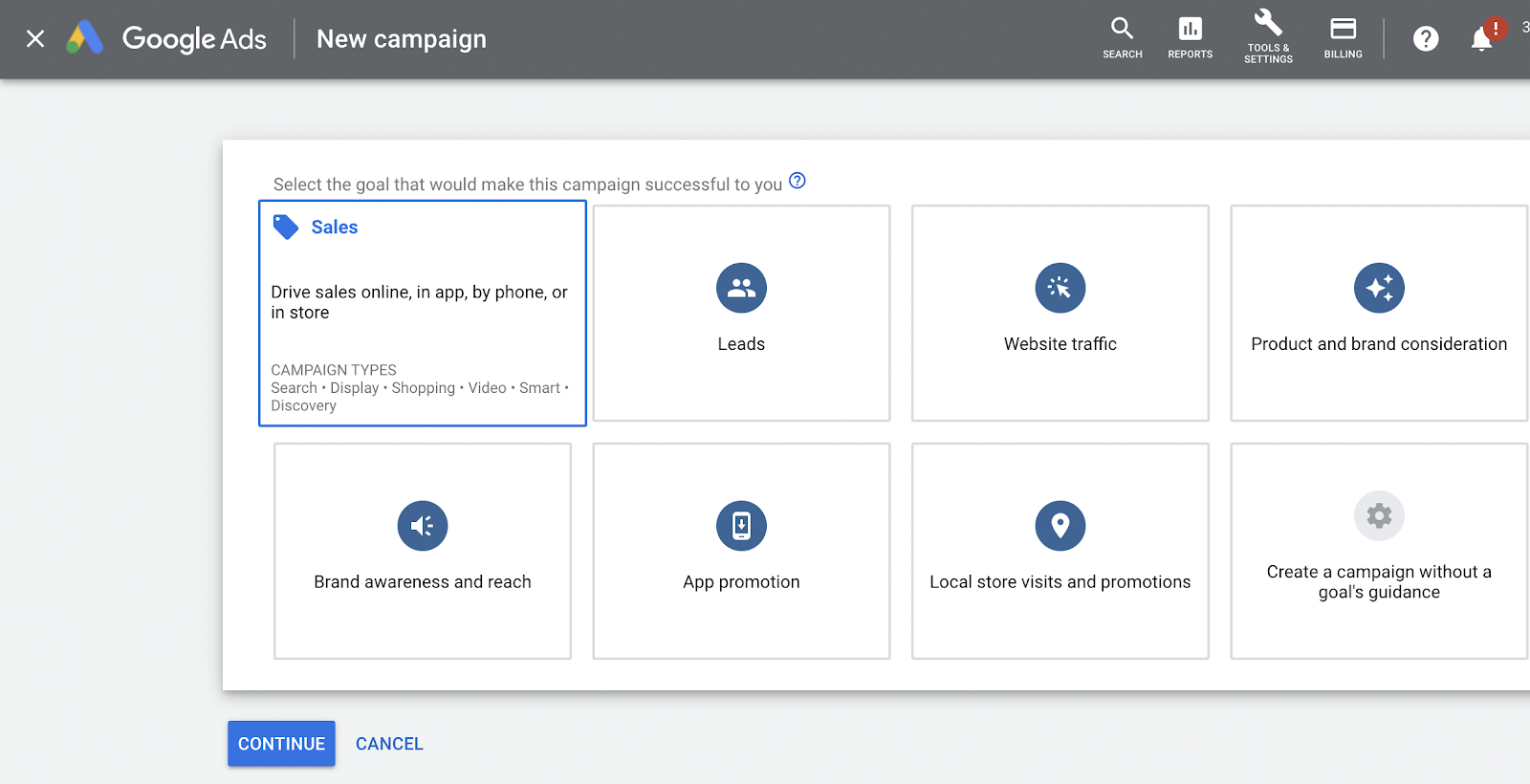Click the Sales tag icon
The width and height of the screenshot is (1530, 784).
coord(286,227)
